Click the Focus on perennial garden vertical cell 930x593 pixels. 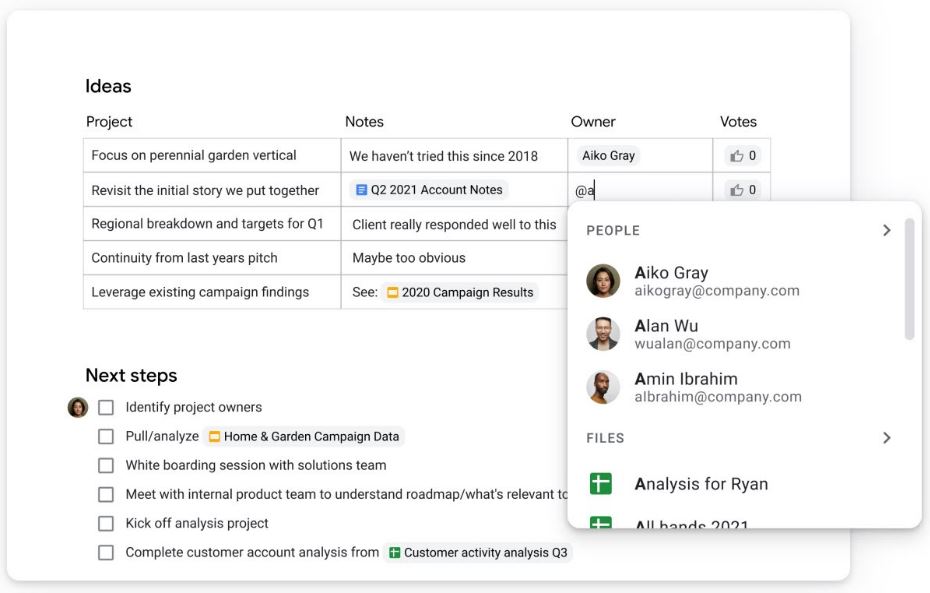[212, 155]
